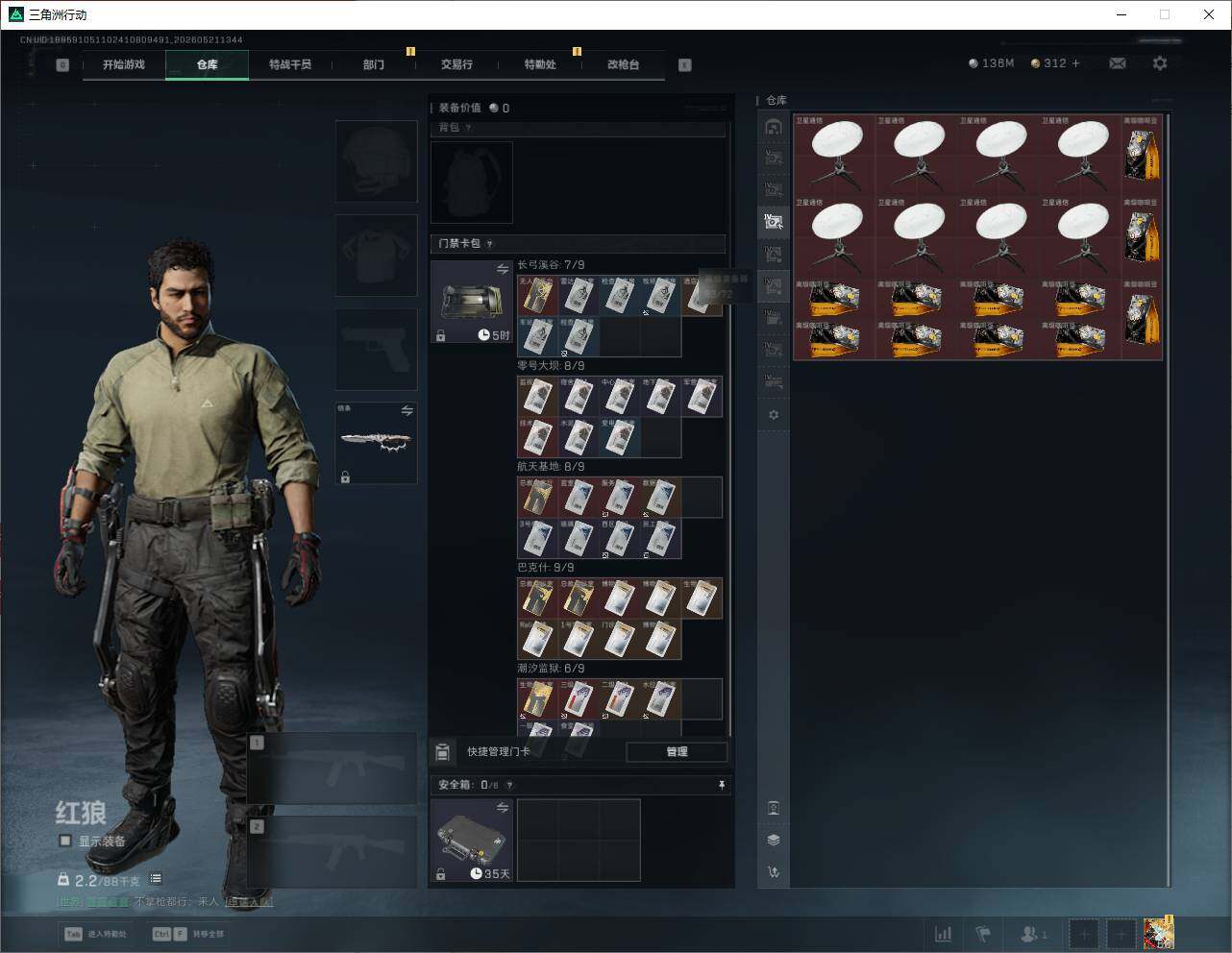The image size is (1232, 953).
Task: Open the 开始游戏 tab
Action: point(124,64)
